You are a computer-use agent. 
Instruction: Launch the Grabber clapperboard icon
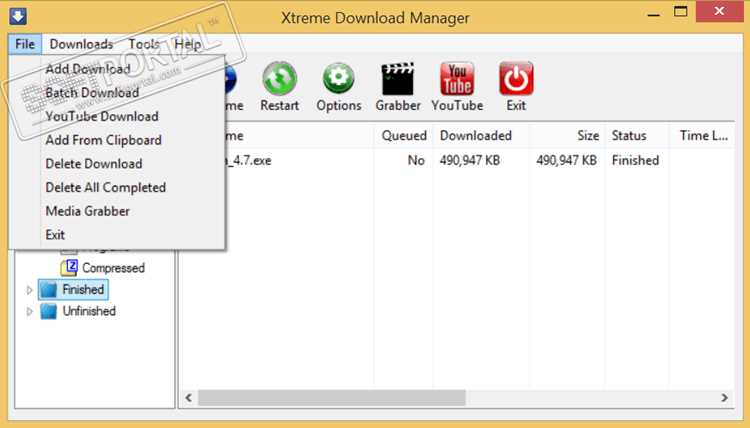coord(397,79)
